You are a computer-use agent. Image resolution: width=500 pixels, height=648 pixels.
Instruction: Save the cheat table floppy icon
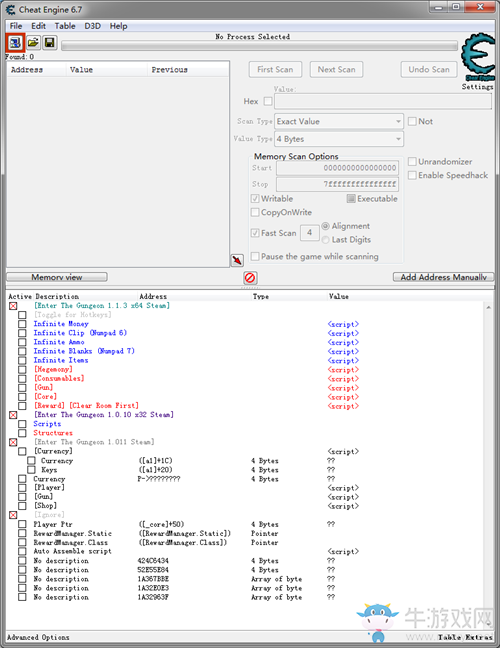50,43
